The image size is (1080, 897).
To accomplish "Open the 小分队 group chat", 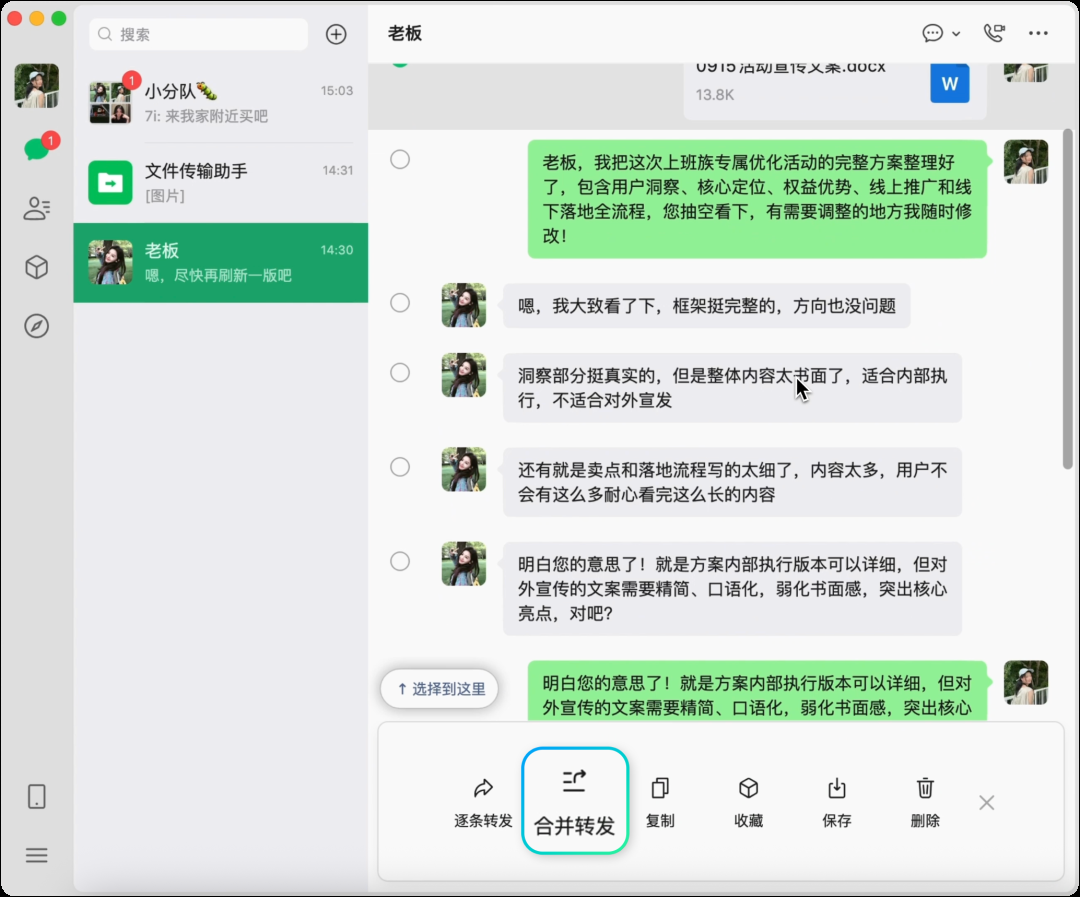I will tap(220, 103).
